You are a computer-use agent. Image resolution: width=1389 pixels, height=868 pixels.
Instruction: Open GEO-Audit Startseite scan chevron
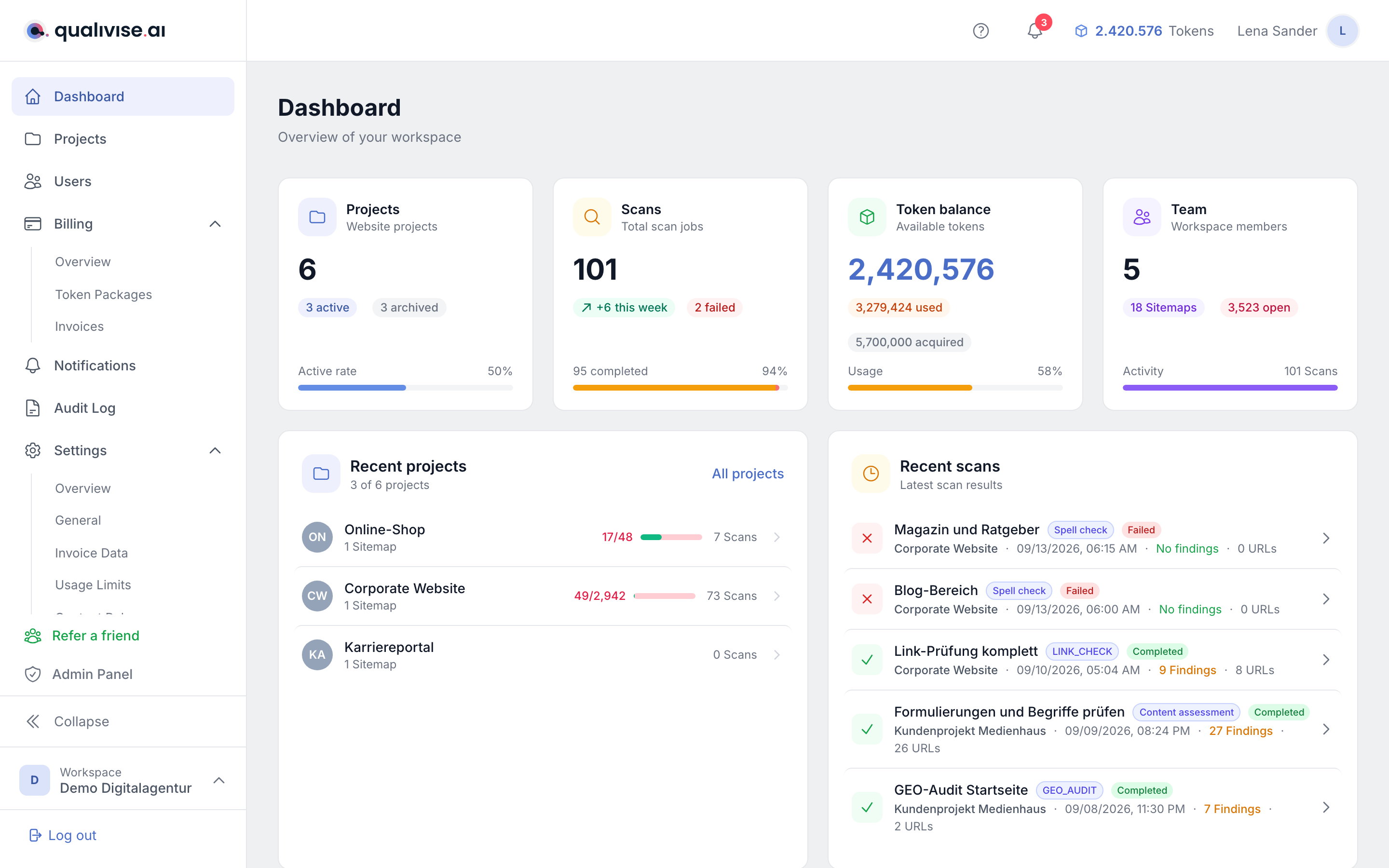(x=1326, y=808)
